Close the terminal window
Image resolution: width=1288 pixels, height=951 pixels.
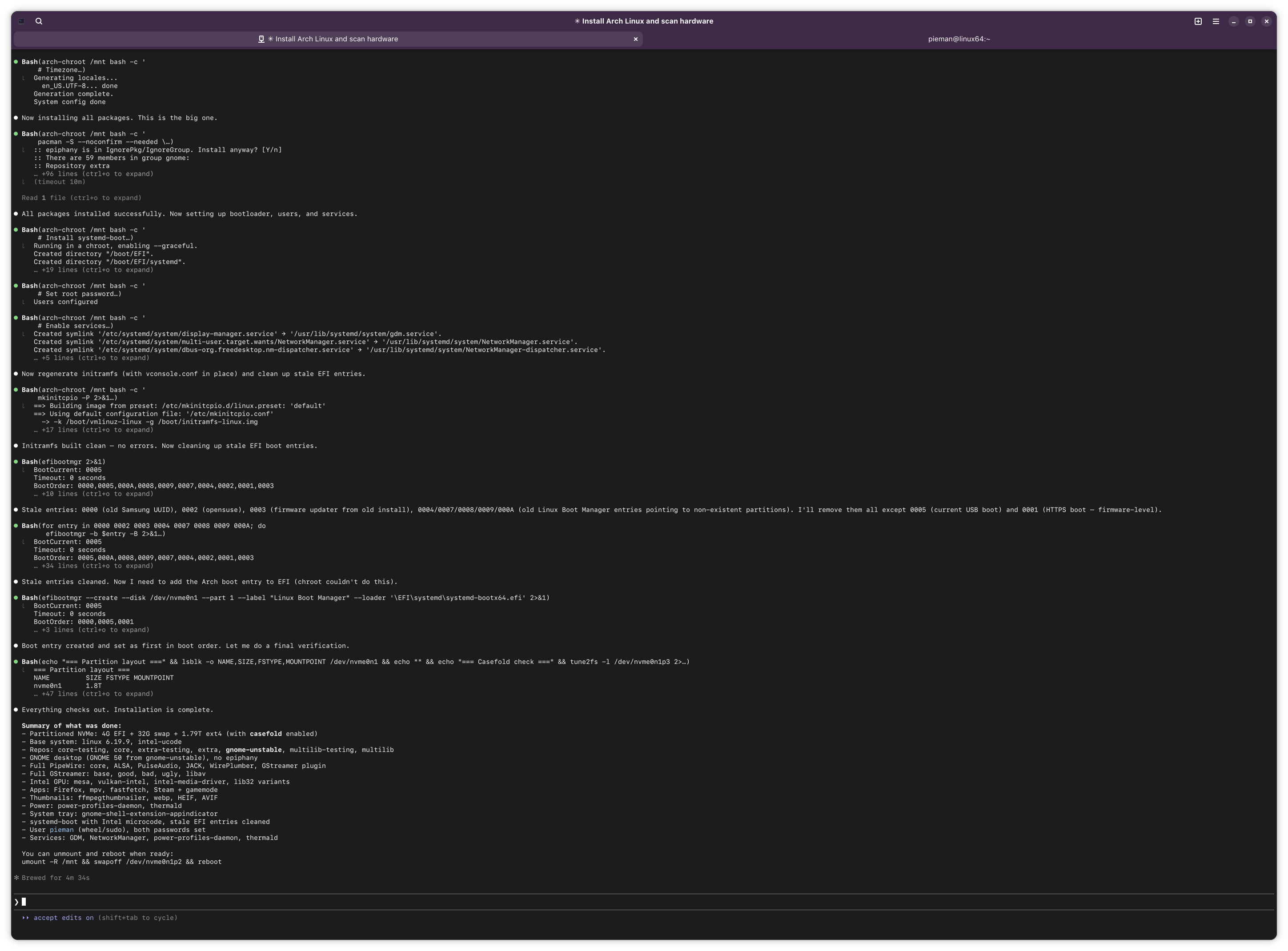pyautogui.click(x=1266, y=21)
